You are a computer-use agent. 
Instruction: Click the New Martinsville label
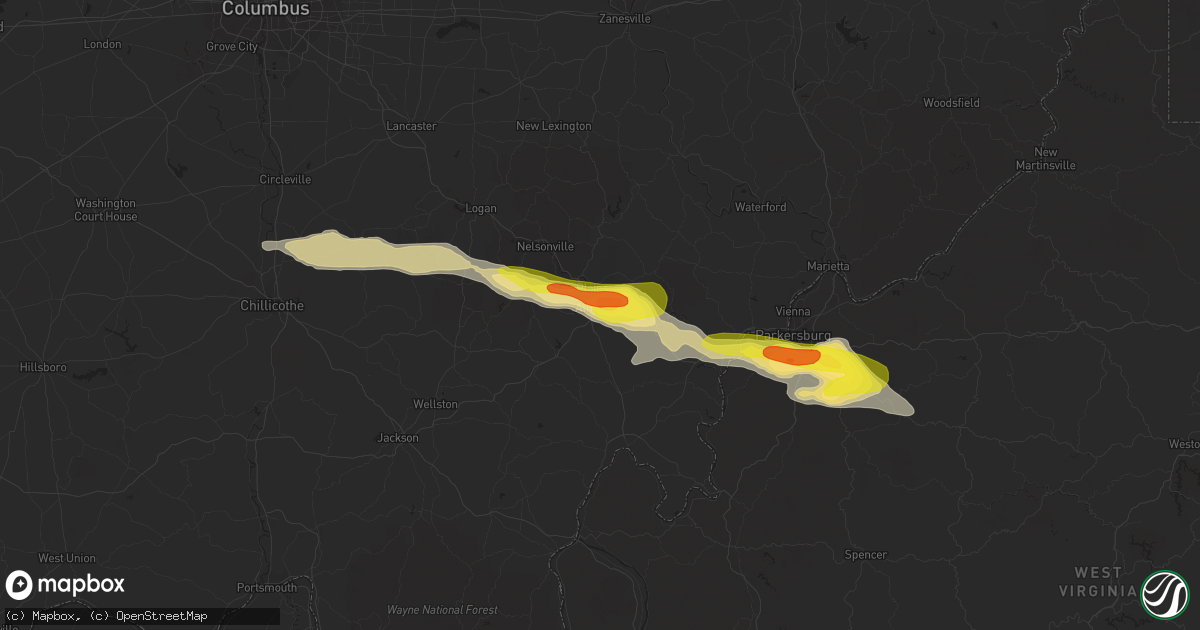[x=1046, y=159]
